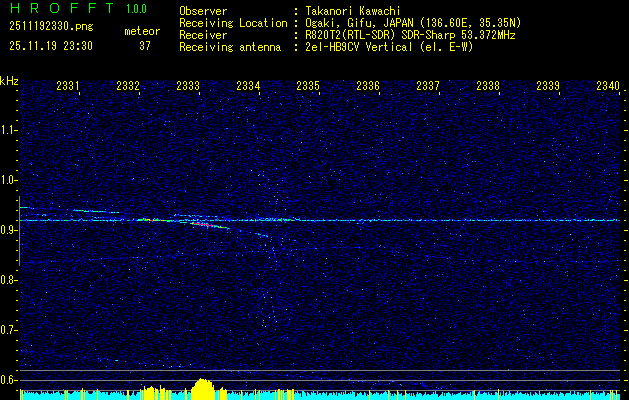Viewport: 629px width, 400px height.
Task: Click time marker 2331
Action: pyautogui.click(x=68, y=85)
